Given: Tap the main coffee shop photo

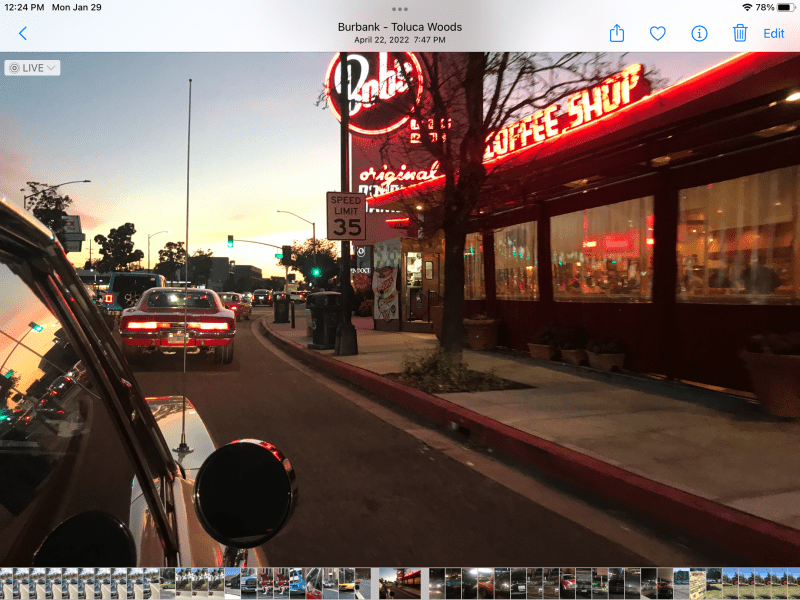Looking at the screenshot, I should [400, 309].
